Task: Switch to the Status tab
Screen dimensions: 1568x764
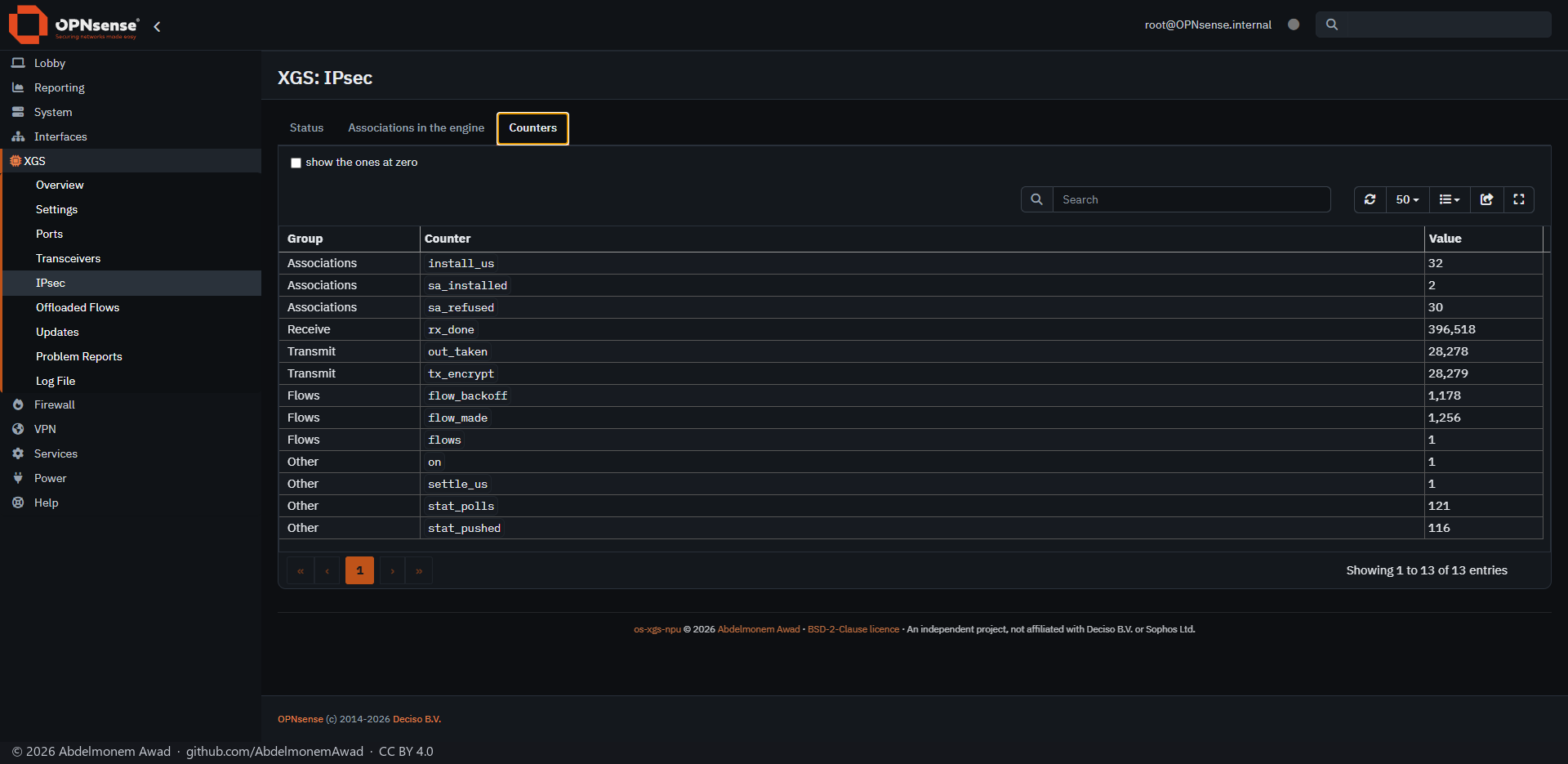Action: (x=306, y=128)
